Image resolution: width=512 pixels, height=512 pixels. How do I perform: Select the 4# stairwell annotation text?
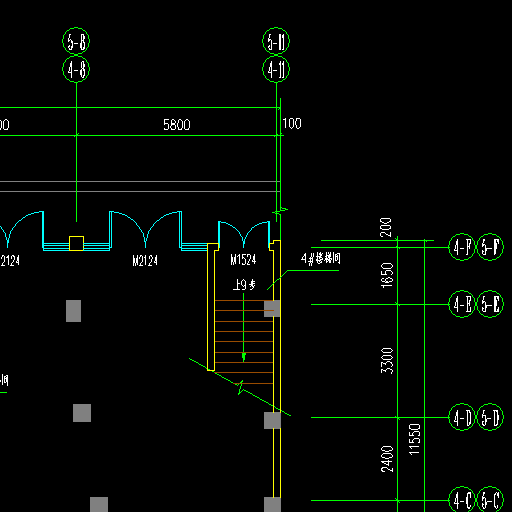[321, 258]
